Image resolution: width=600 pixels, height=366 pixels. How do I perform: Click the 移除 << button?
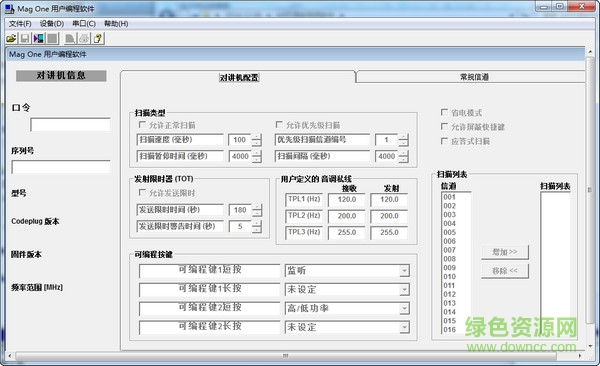(505, 271)
